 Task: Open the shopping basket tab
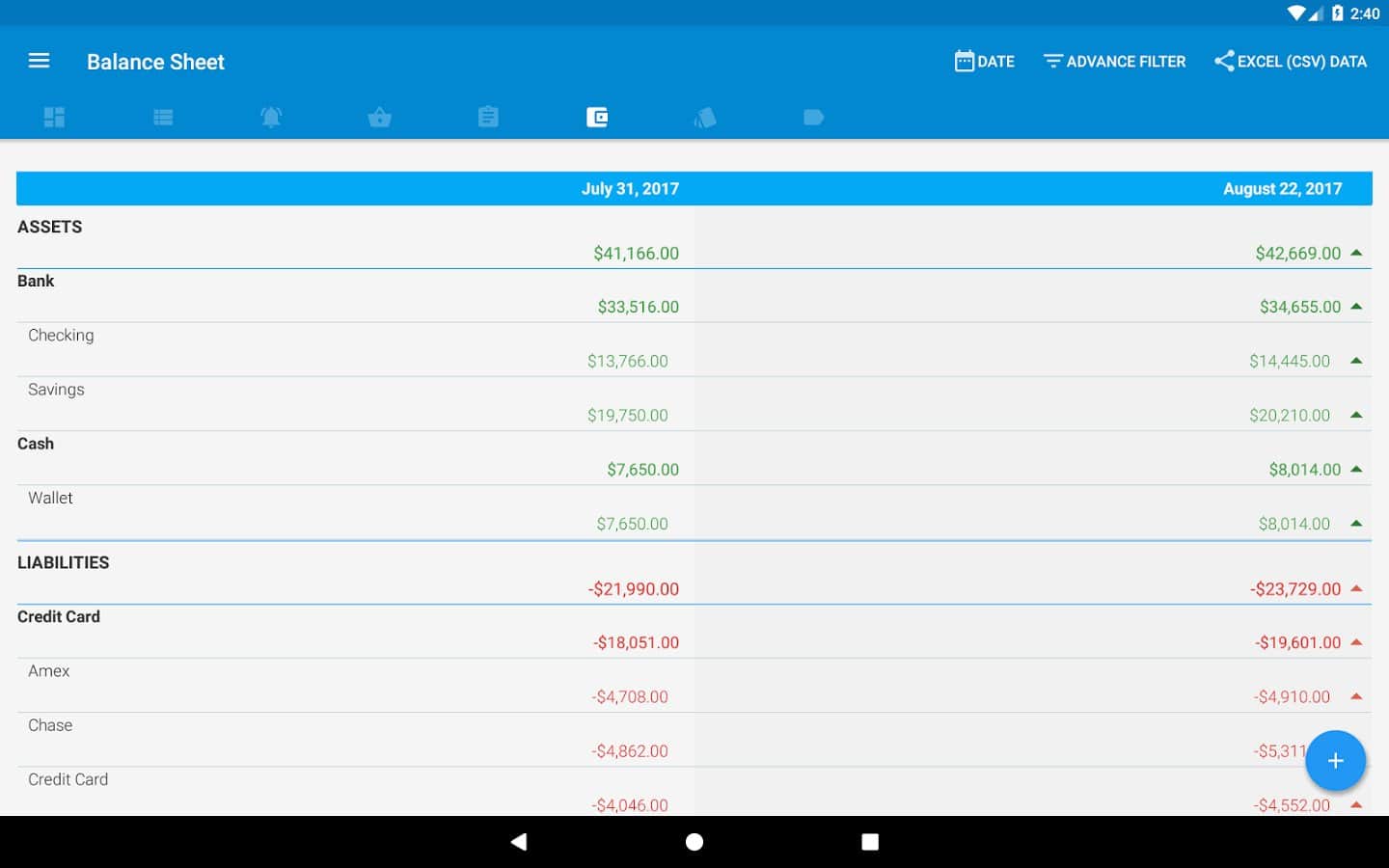click(380, 118)
